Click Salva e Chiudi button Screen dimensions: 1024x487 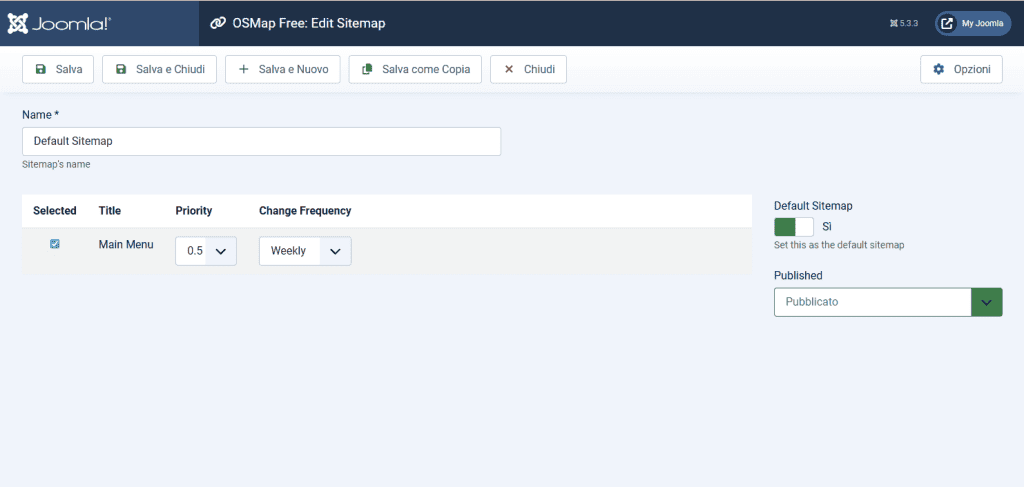159,69
